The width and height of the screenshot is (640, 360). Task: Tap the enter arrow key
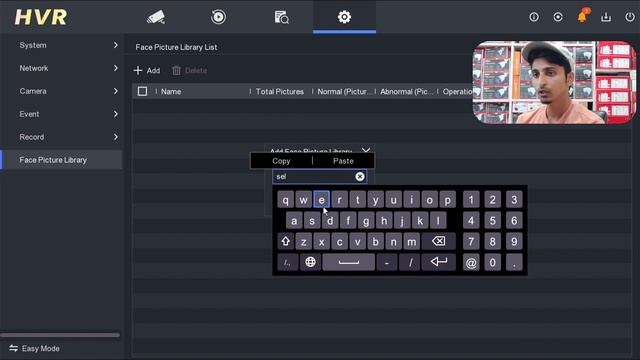coord(439,262)
